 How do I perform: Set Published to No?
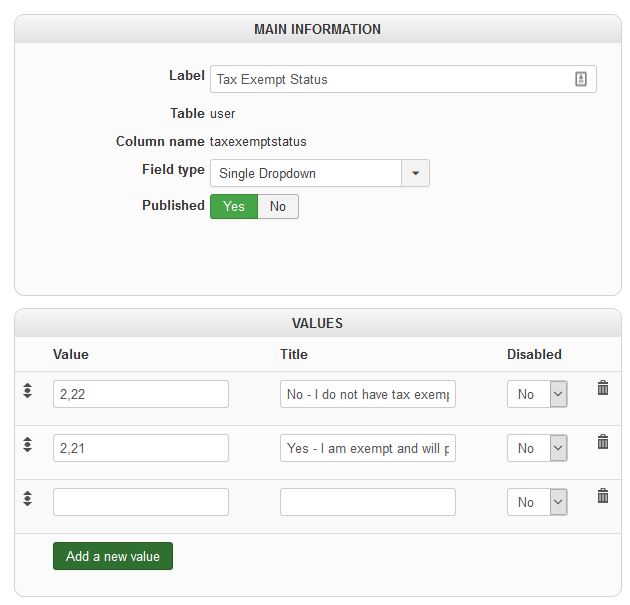tap(278, 206)
